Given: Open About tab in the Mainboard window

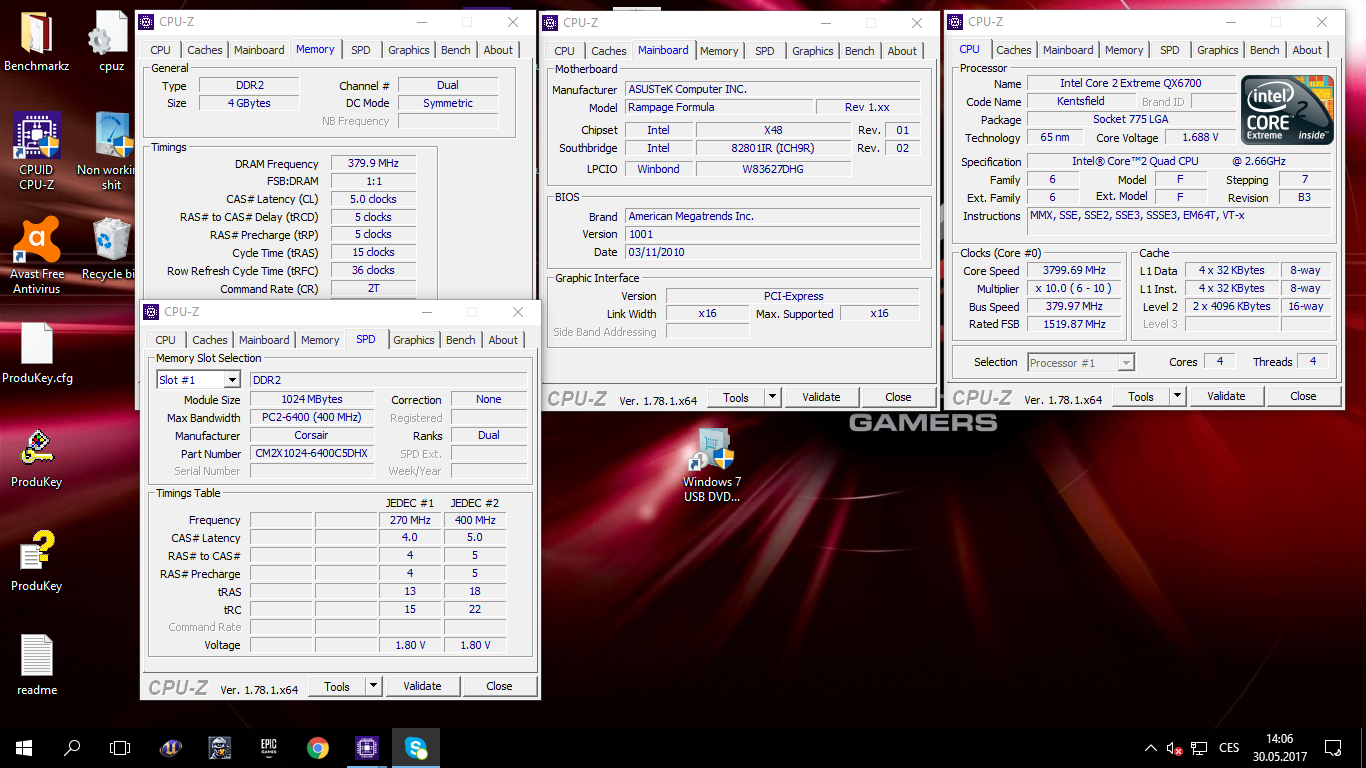Looking at the screenshot, I should (x=902, y=51).
